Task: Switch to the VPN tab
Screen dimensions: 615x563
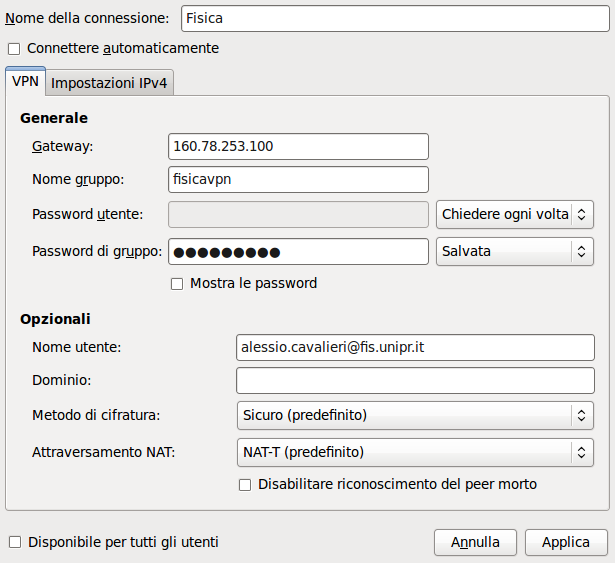Action: [x=25, y=82]
